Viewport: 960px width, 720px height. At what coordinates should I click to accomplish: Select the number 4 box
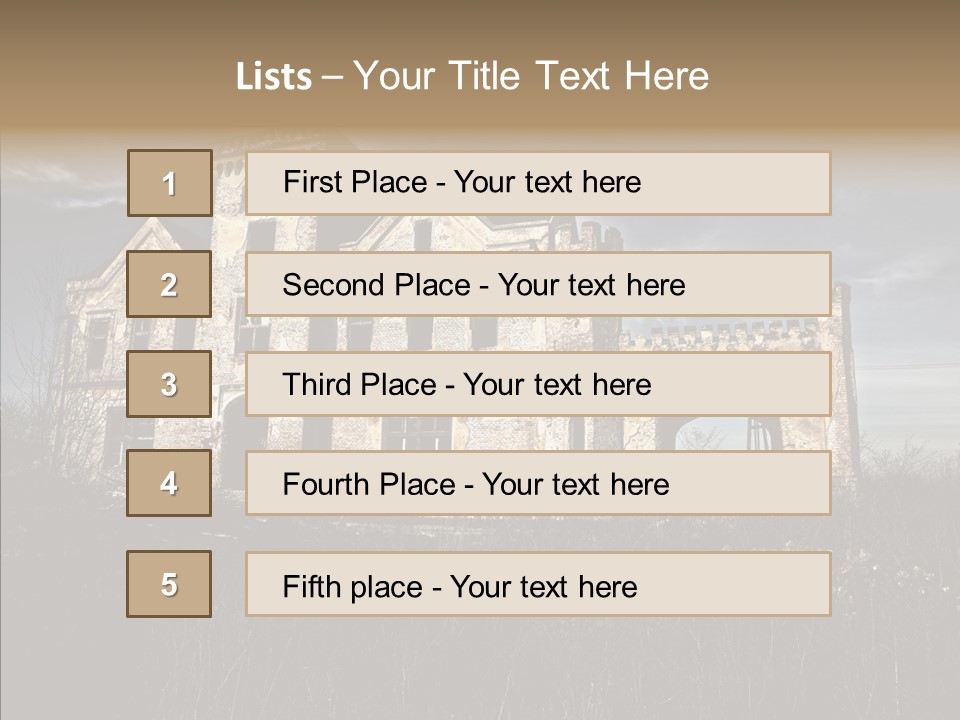point(169,483)
